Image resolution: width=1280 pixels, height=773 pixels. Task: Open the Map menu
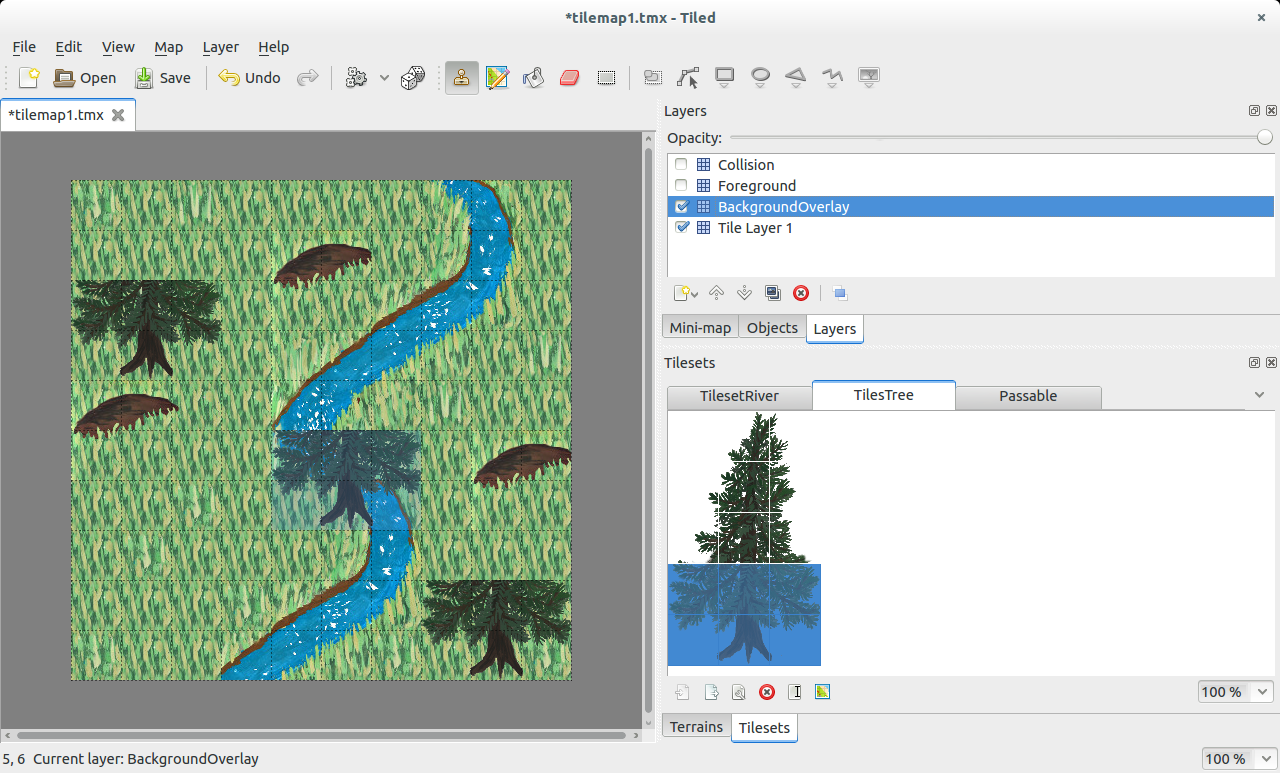click(x=168, y=47)
